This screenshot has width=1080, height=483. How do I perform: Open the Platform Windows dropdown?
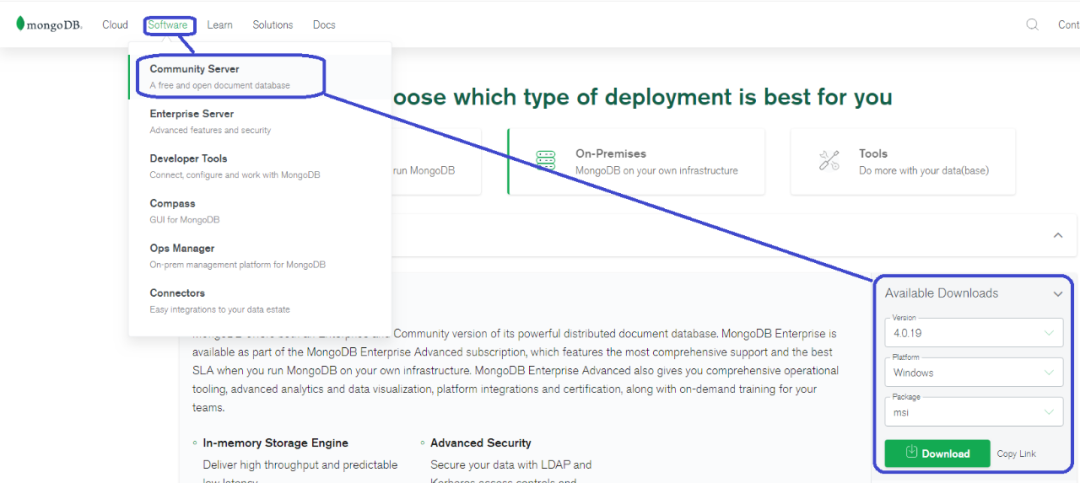click(x=974, y=372)
